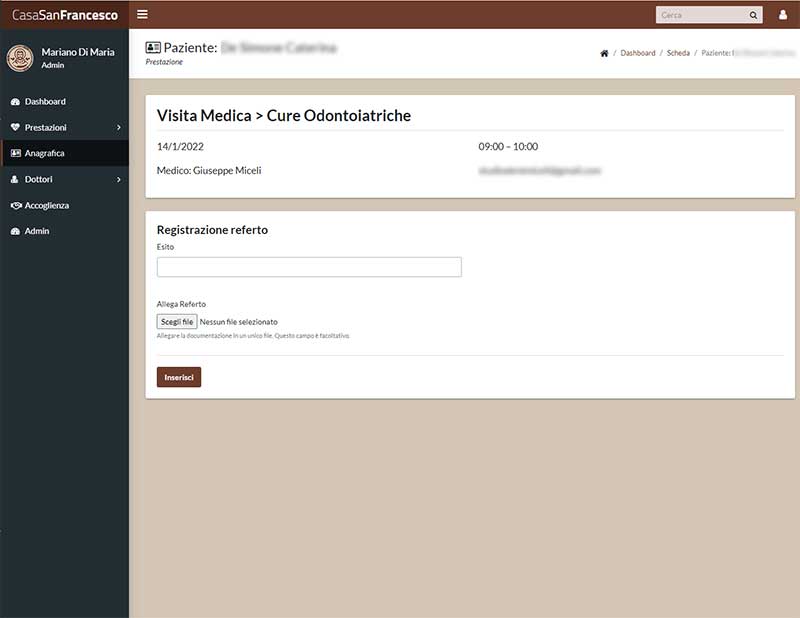Select Anagrafica in the sidebar
The width and height of the screenshot is (800, 618).
pyautogui.click(x=64, y=153)
